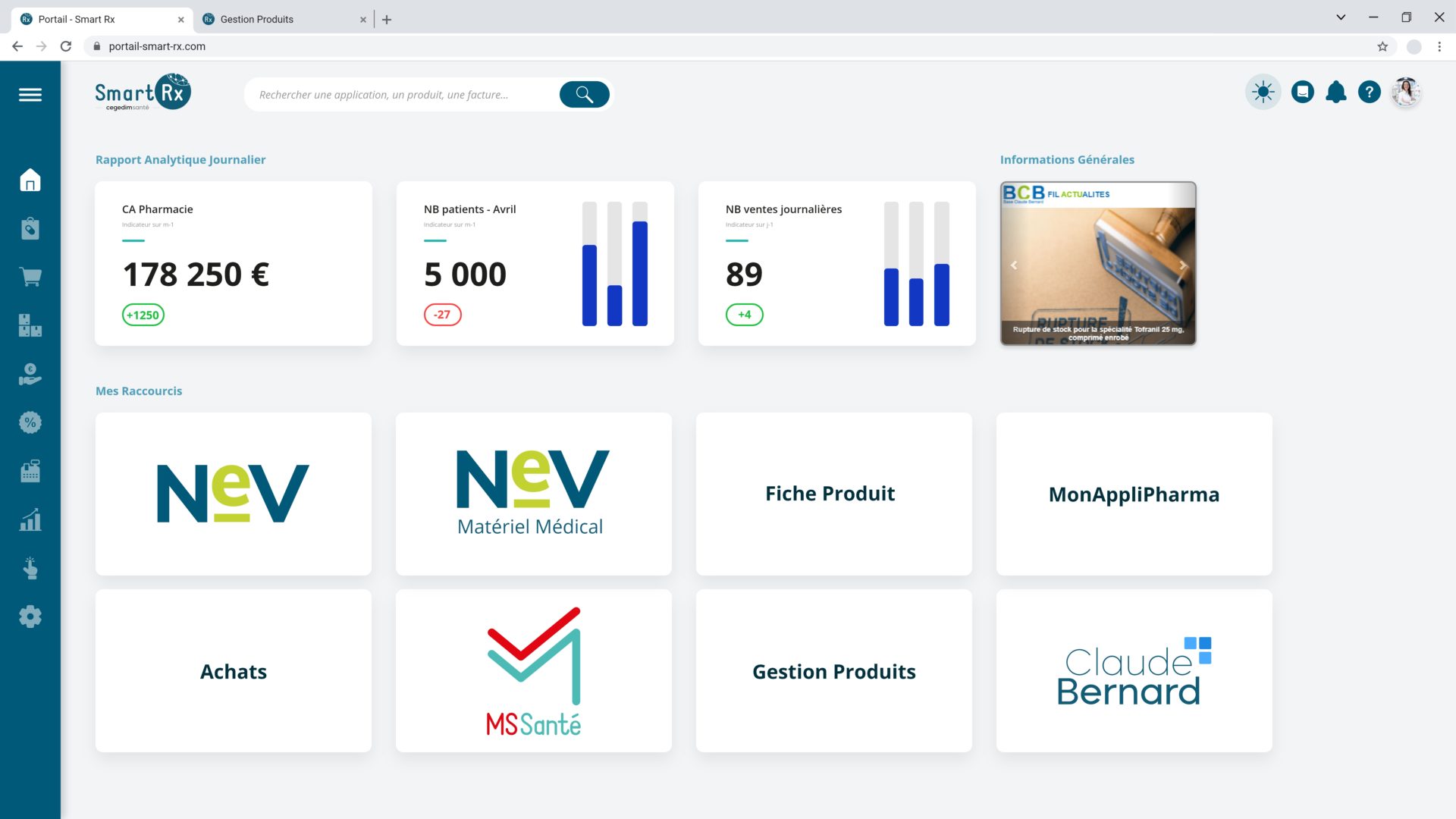Go forward in browser history

point(42,46)
